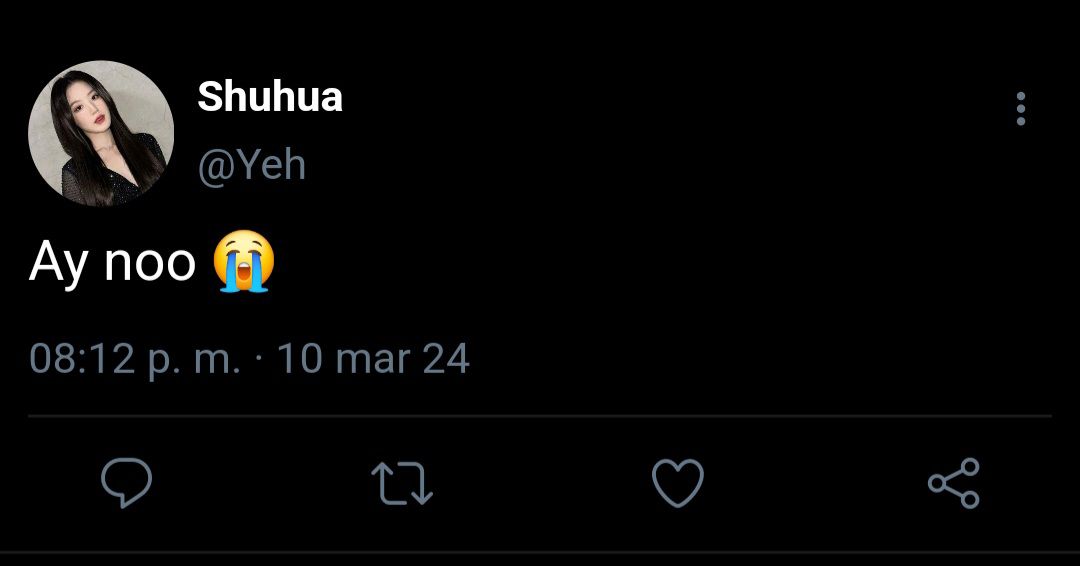Select the tweet text Ay noo

[x=112, y=263]
